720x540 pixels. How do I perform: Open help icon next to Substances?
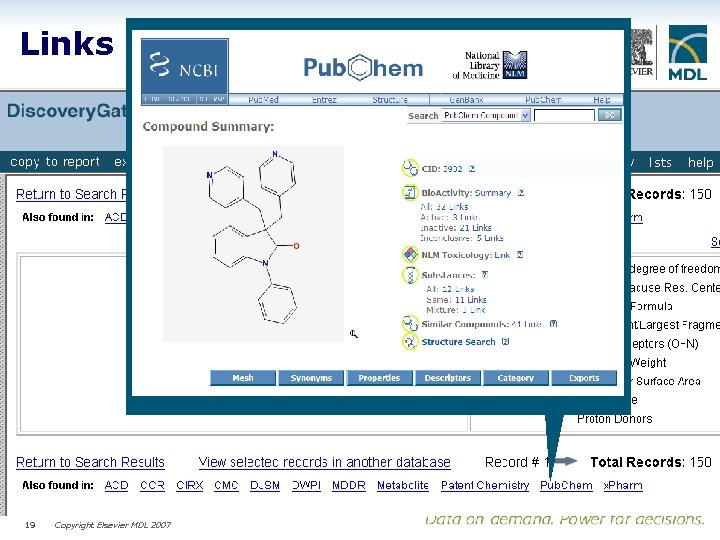[x=484, y=275]
